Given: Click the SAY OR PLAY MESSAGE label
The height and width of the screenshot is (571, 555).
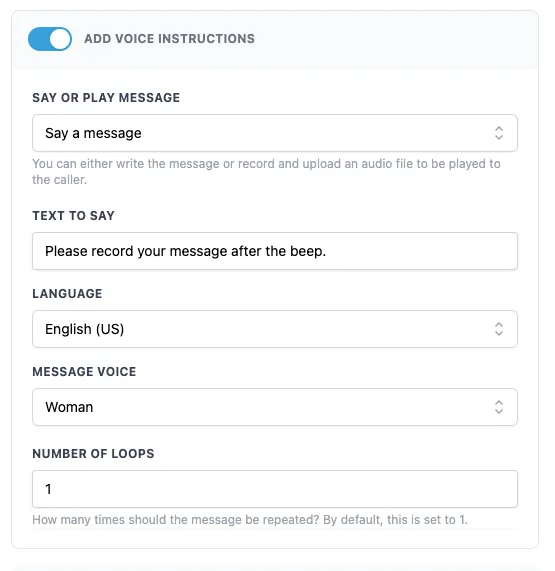Looking at the screenshot, I should 106,98.
